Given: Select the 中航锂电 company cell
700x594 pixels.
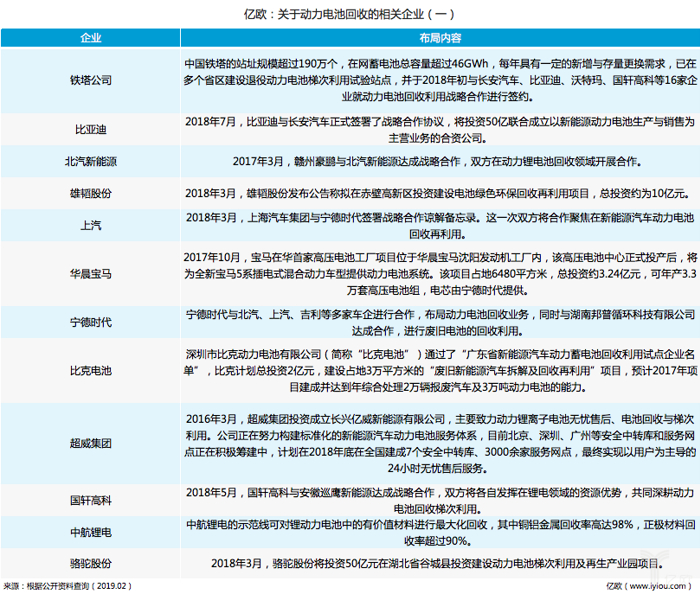Looking at the screenshot, I should click(x=91, y=532).
